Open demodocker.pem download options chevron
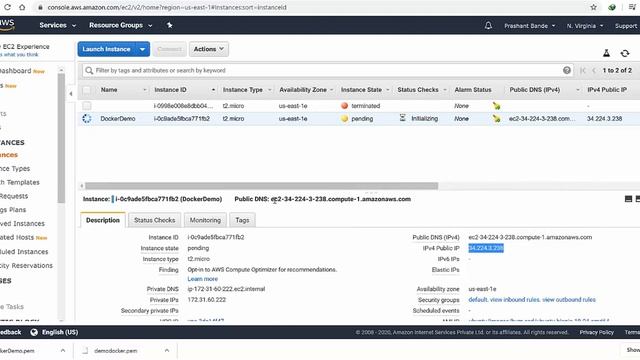 (167, 351)
